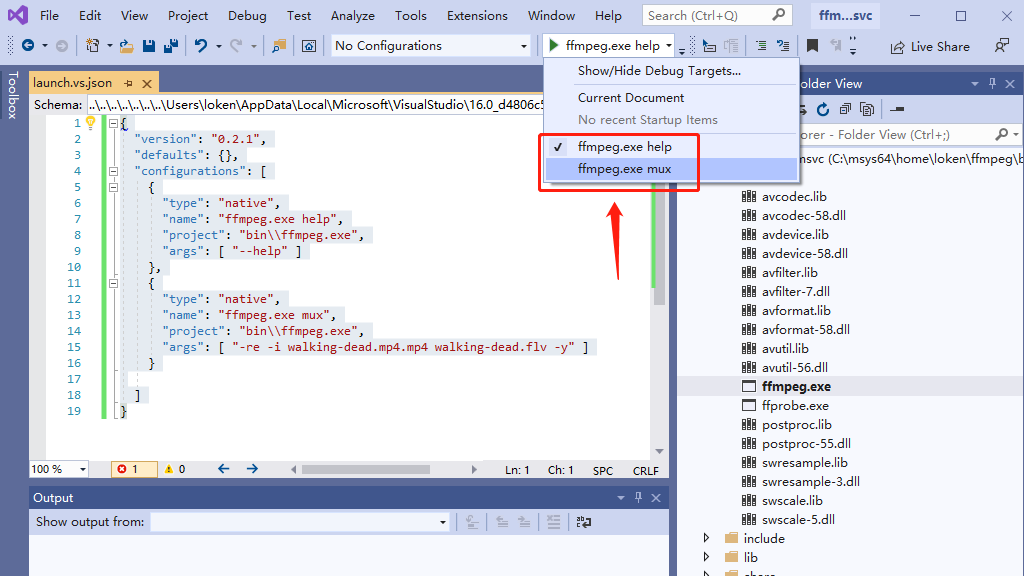Go to previous issue arrow in editor
This screenshot has height=576, width=1024.
coord(223,469)
